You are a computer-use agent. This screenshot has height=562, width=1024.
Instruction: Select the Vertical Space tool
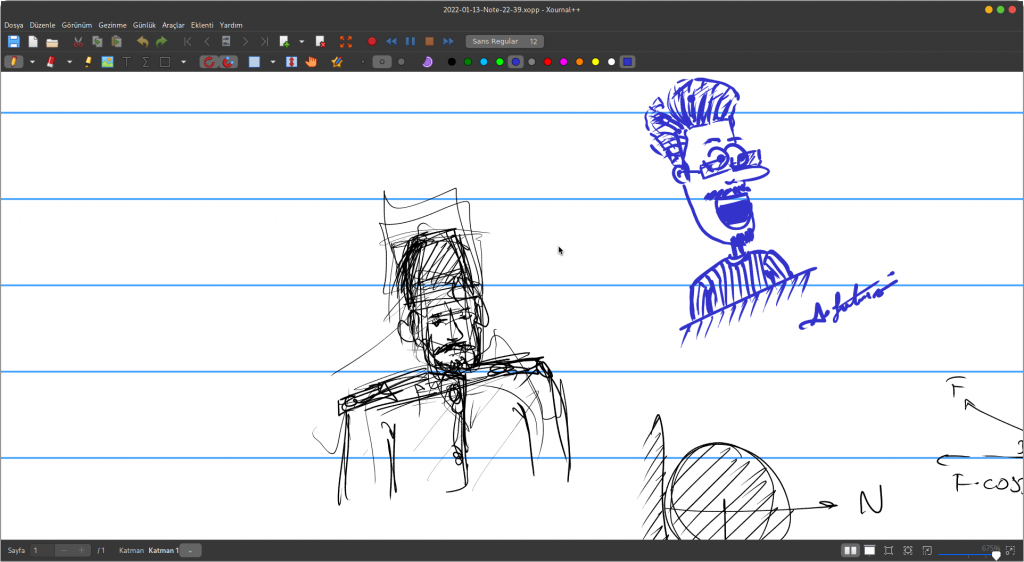[292, 62]
